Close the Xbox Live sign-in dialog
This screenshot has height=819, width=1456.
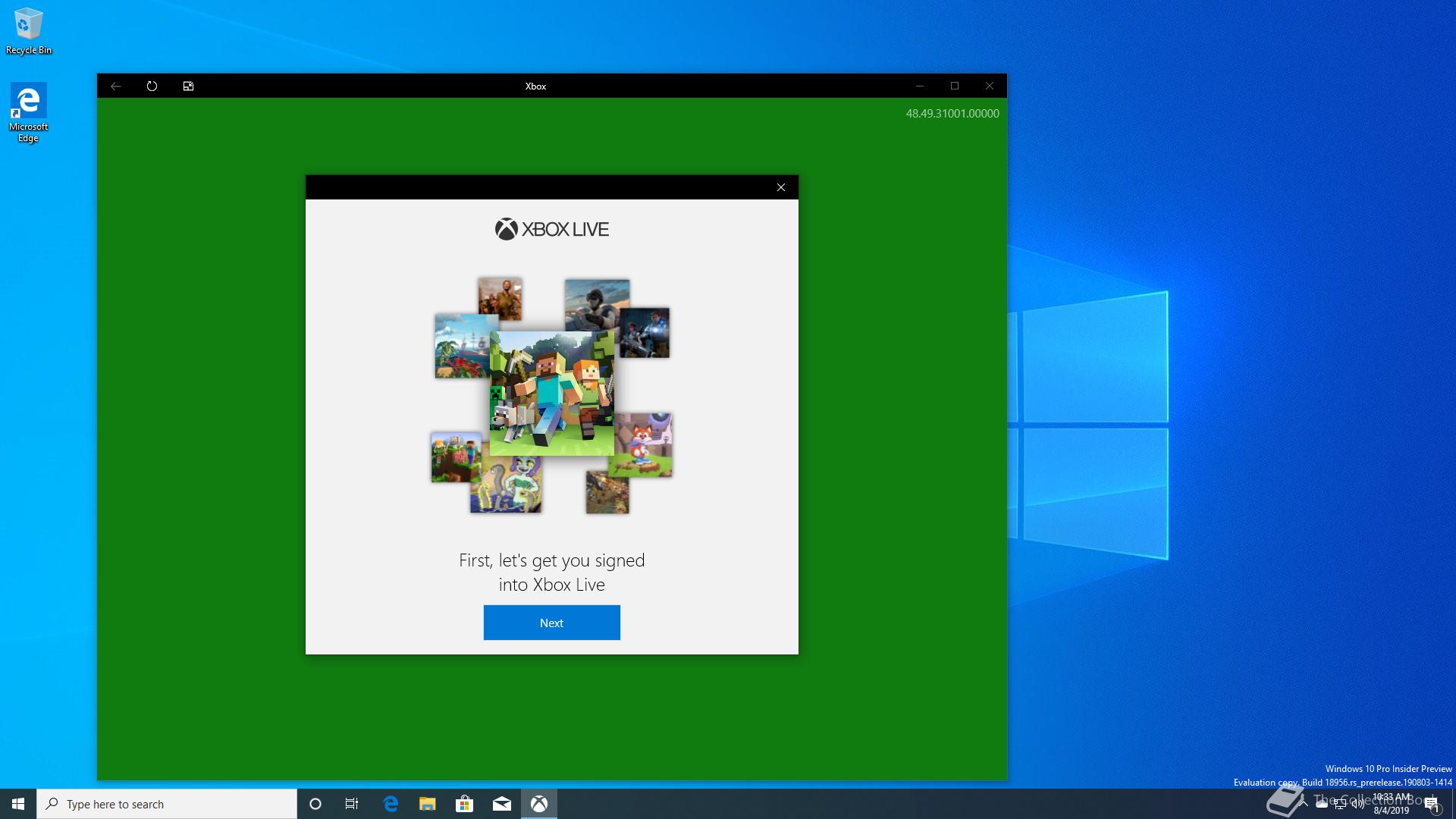pyautogui.click(x=780, y=187)
